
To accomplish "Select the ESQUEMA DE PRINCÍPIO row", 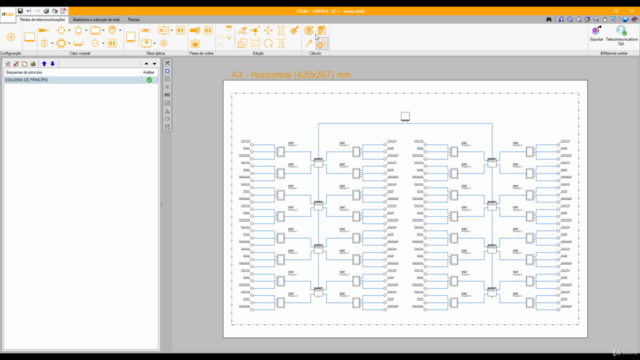I will click(x=81, y=80).
